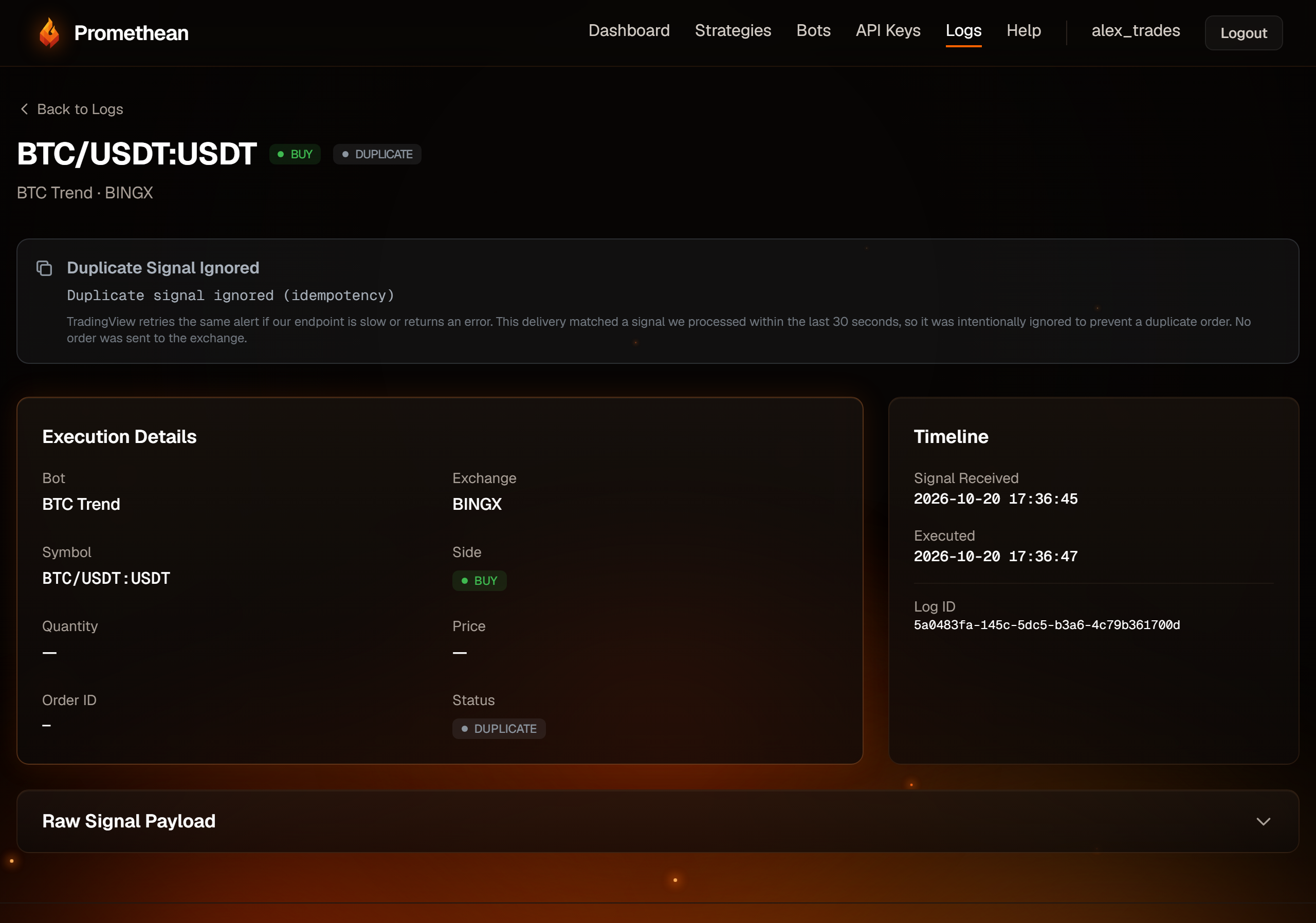The width and height of the screenshot is (1316, 923).
Task: Open the Dashboard nav item
Action: tap(629, 30)
